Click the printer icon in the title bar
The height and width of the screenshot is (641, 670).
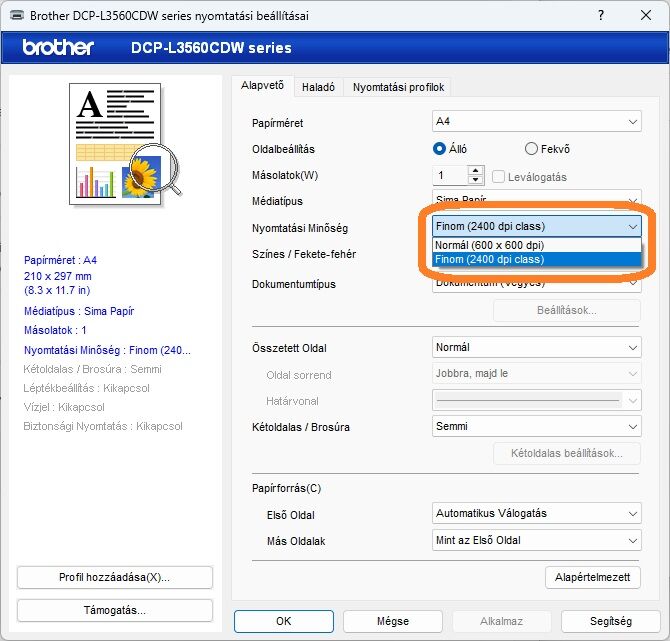pyautogui.click(x=17, y=16)
